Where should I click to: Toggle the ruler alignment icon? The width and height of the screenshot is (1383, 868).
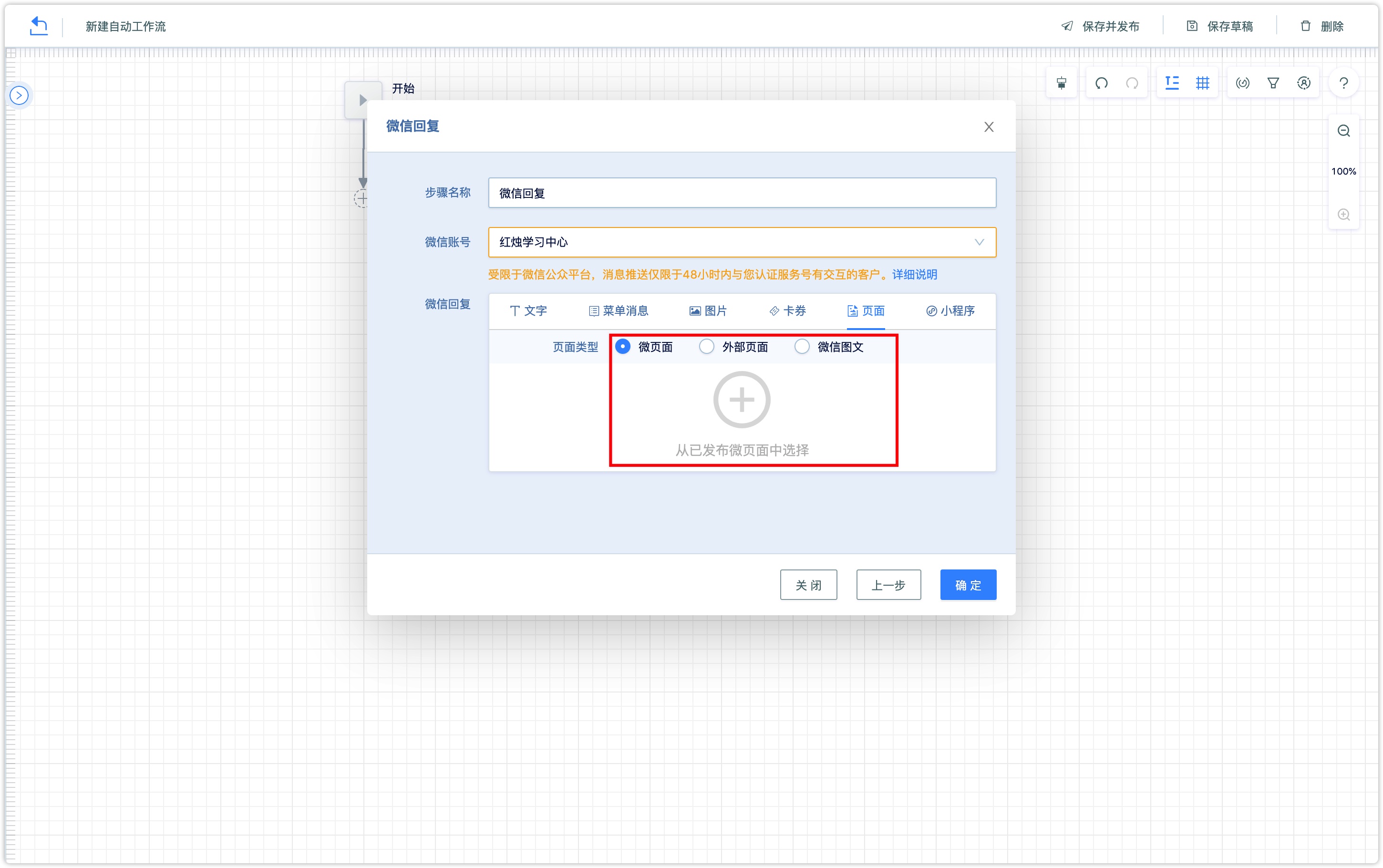(1172, 83)
